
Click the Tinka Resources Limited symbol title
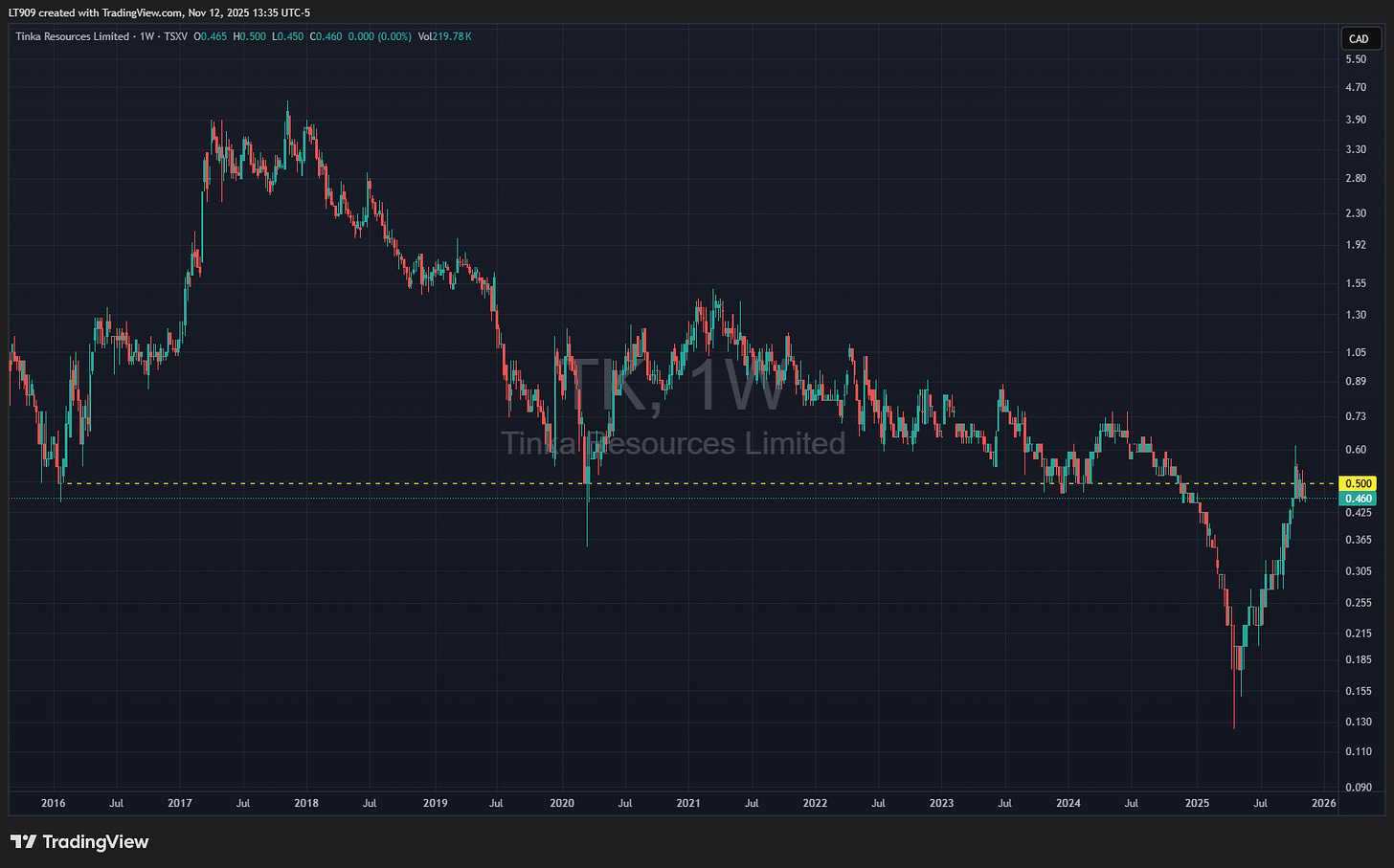click(x=72, y=36)
